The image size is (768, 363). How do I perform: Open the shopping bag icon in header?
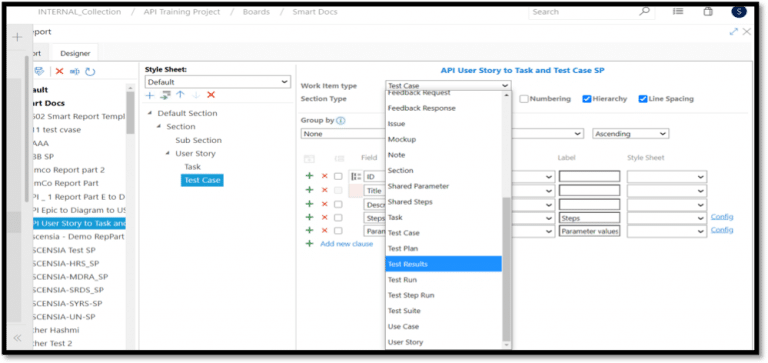pyautogui.click(x=708, y=12)
